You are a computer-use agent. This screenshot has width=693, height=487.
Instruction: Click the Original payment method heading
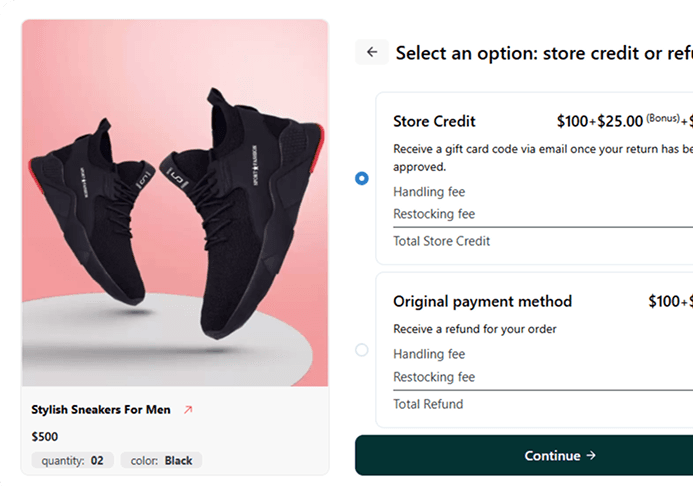(482, 301)
